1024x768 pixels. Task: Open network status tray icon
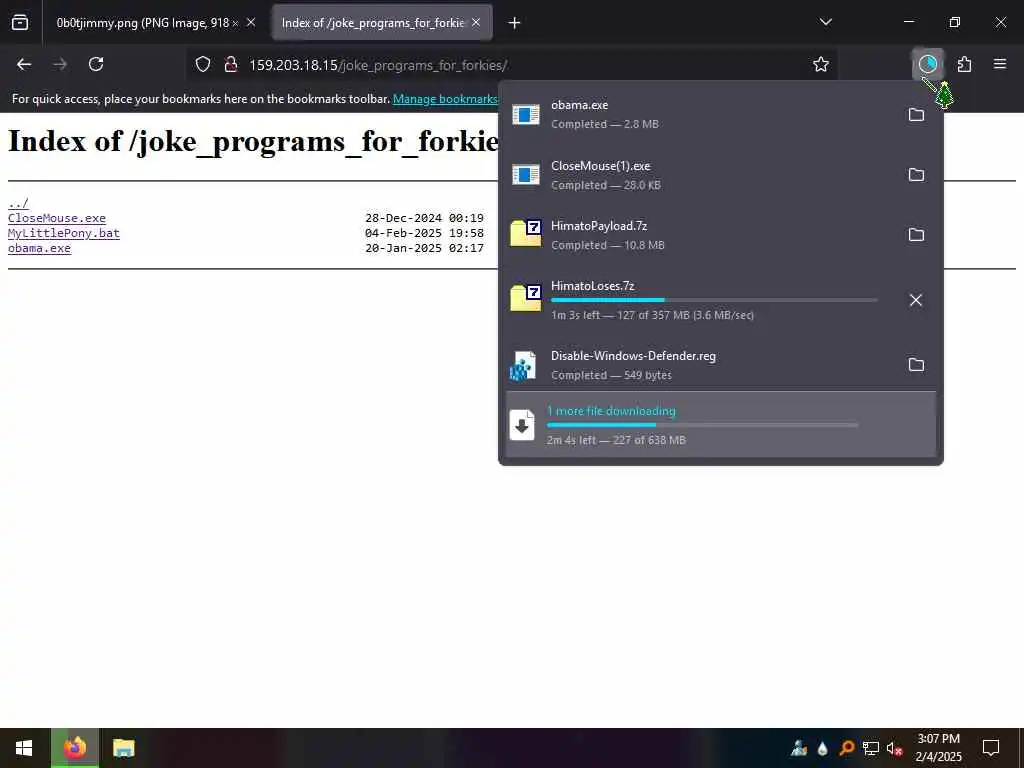pyautogui.click(x=871, y=748)
